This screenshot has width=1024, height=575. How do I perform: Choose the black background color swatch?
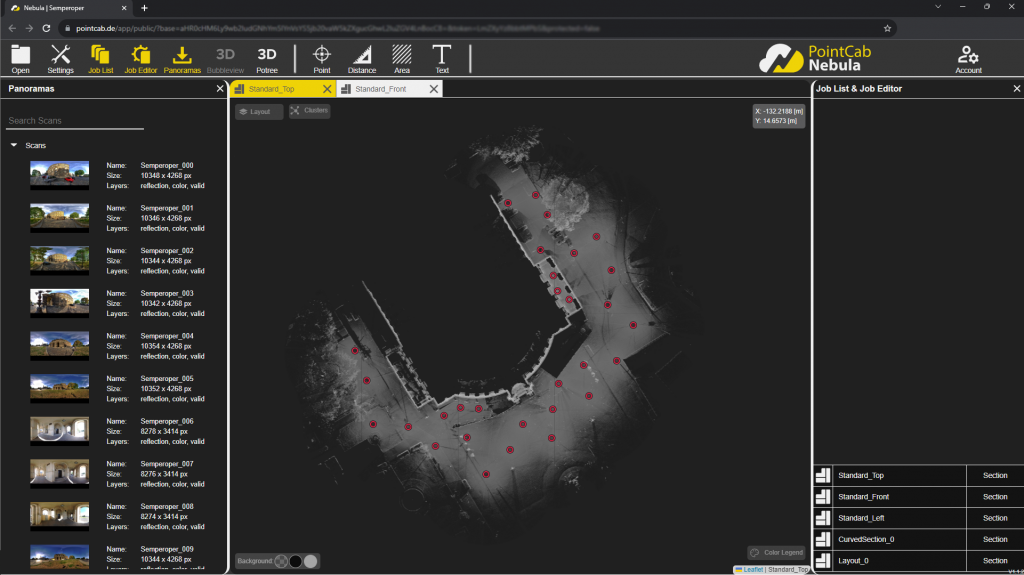[296, 561]
